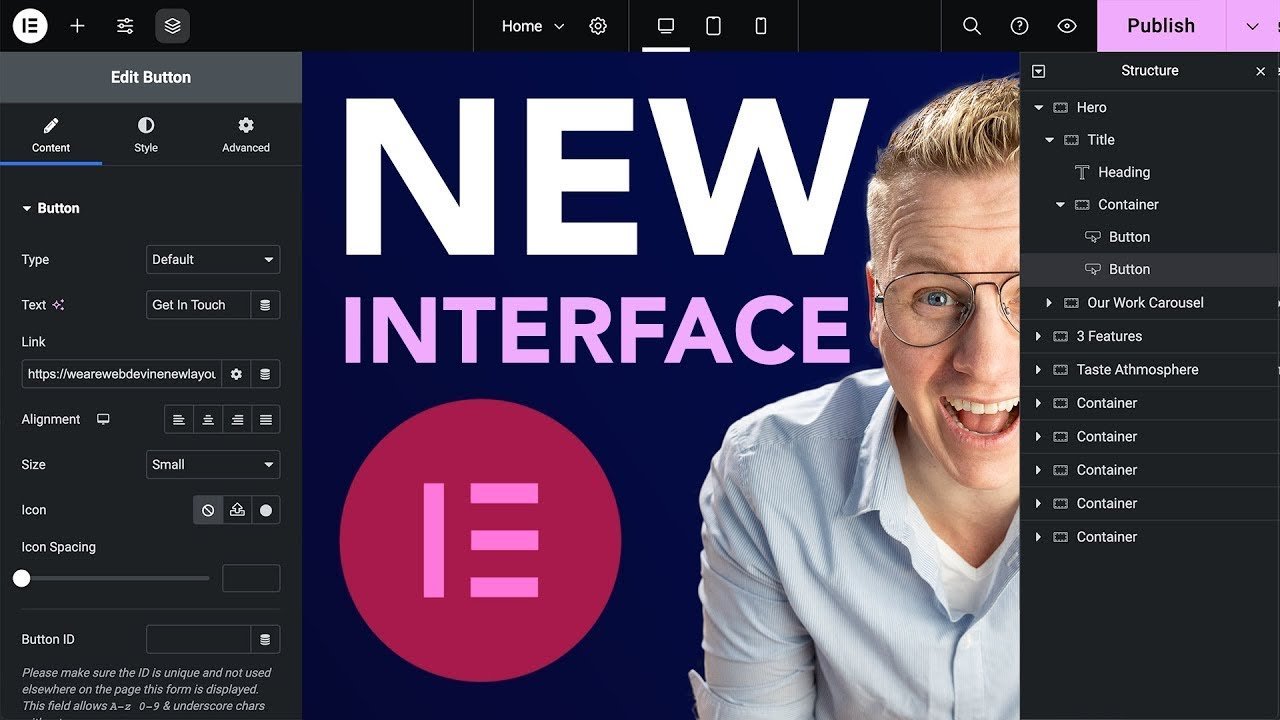Open the Type dropdown

tap(213, 260)
